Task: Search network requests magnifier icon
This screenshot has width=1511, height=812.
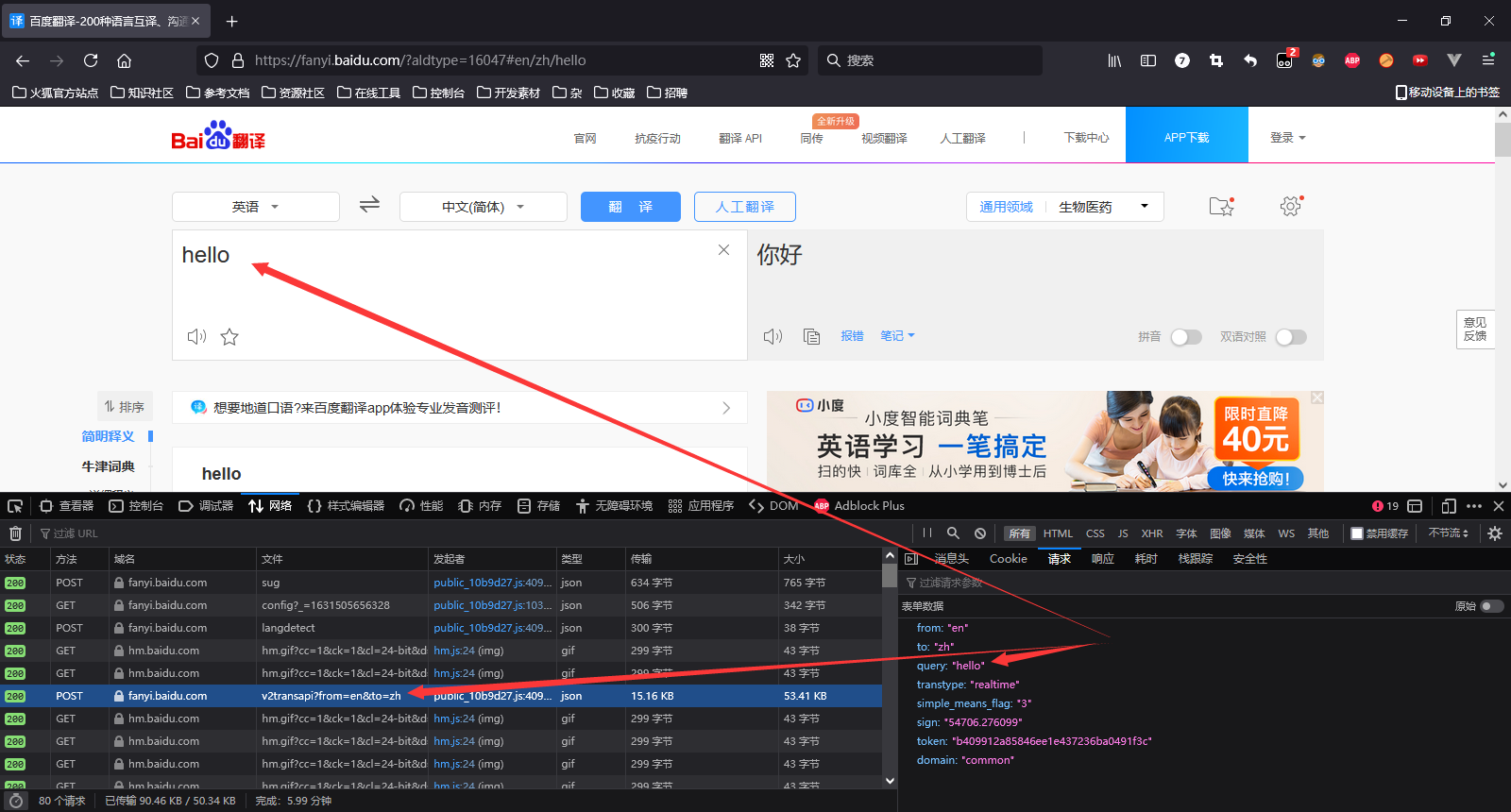Action: tap(953, 533)
